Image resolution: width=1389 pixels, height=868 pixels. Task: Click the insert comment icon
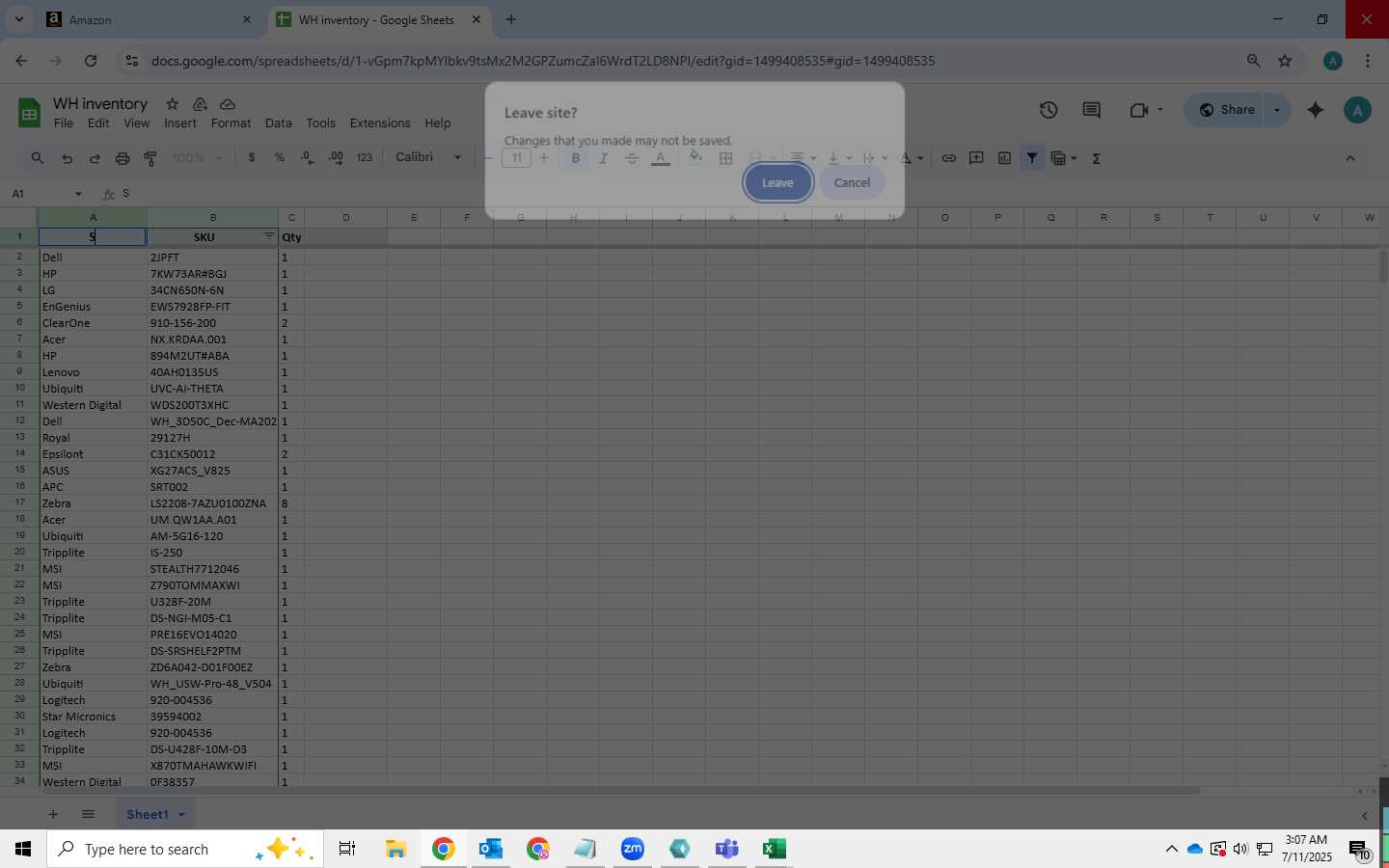point(976,158)
